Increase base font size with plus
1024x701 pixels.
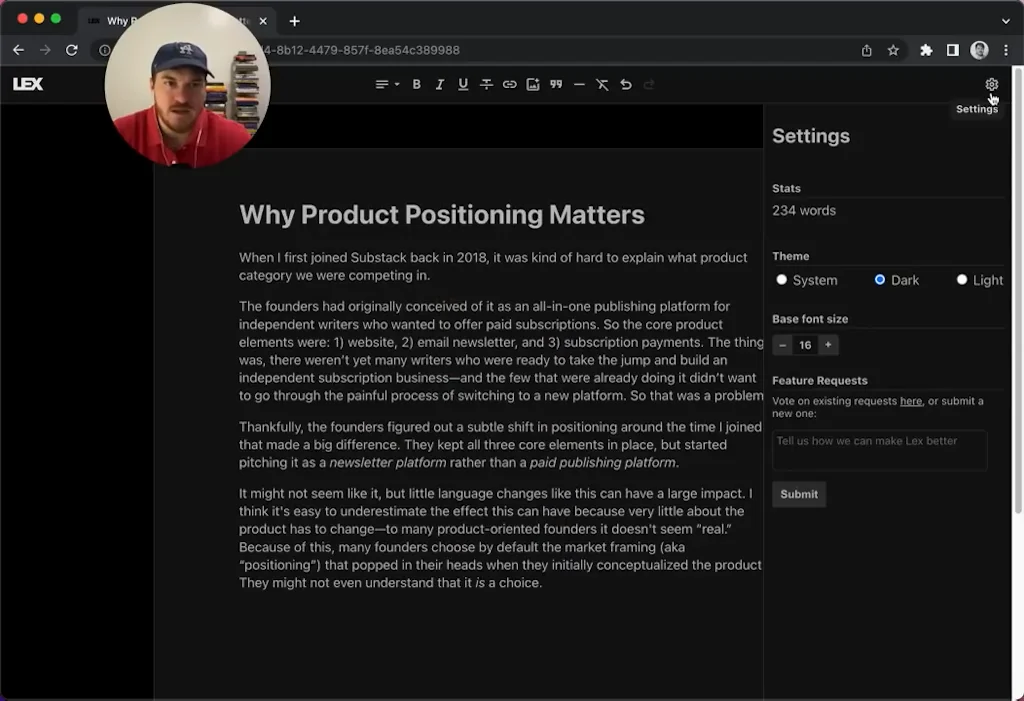click(x=828, y=344)
